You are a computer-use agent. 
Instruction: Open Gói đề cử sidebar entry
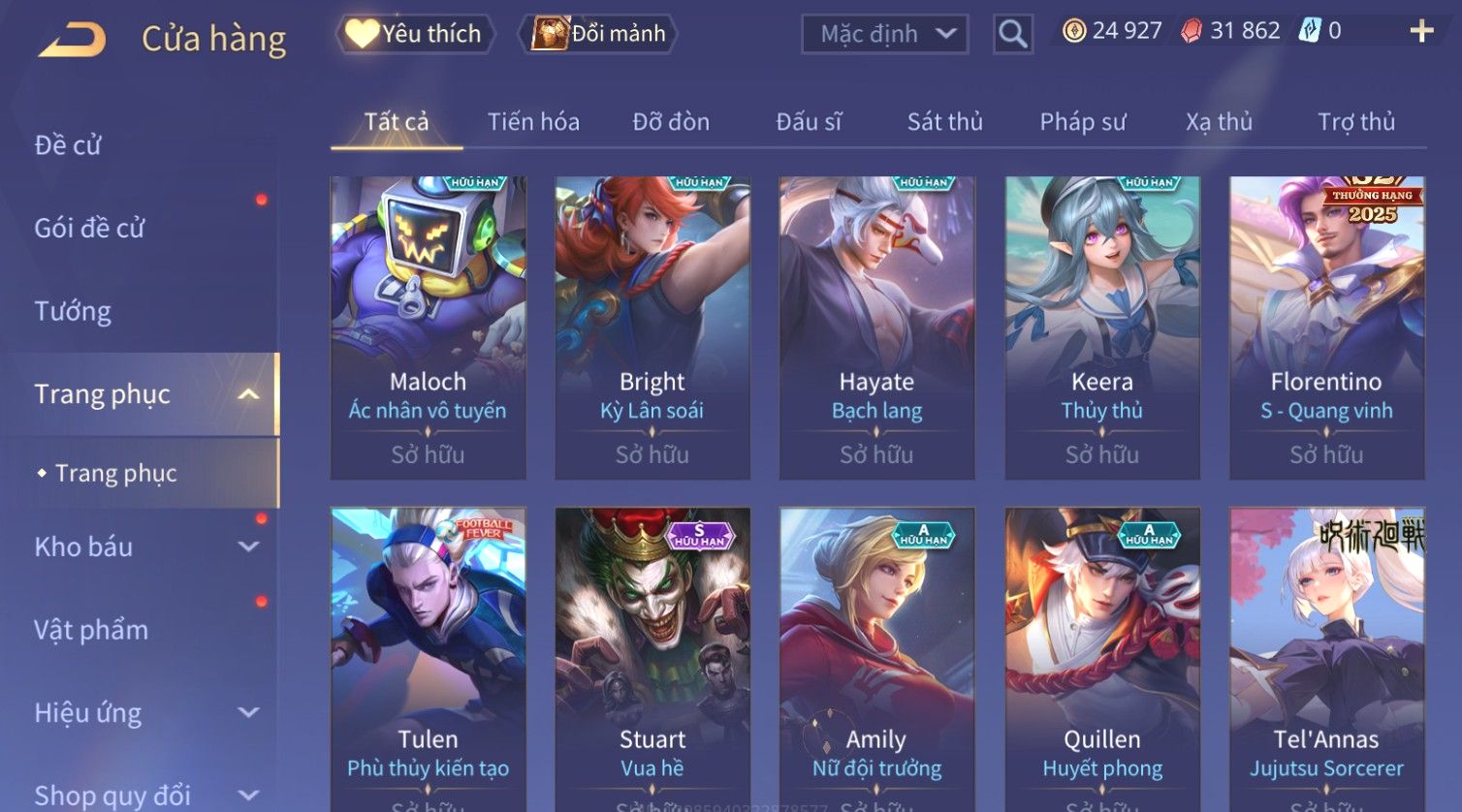point(89,229)
